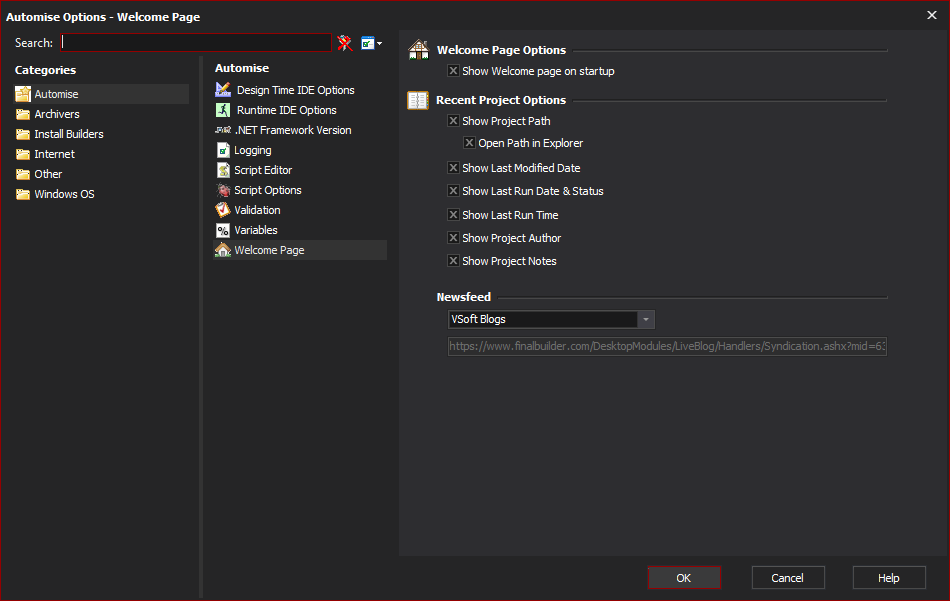Open Variables options page
Viewport: 950px width, 601px height.
pos(256,230)
